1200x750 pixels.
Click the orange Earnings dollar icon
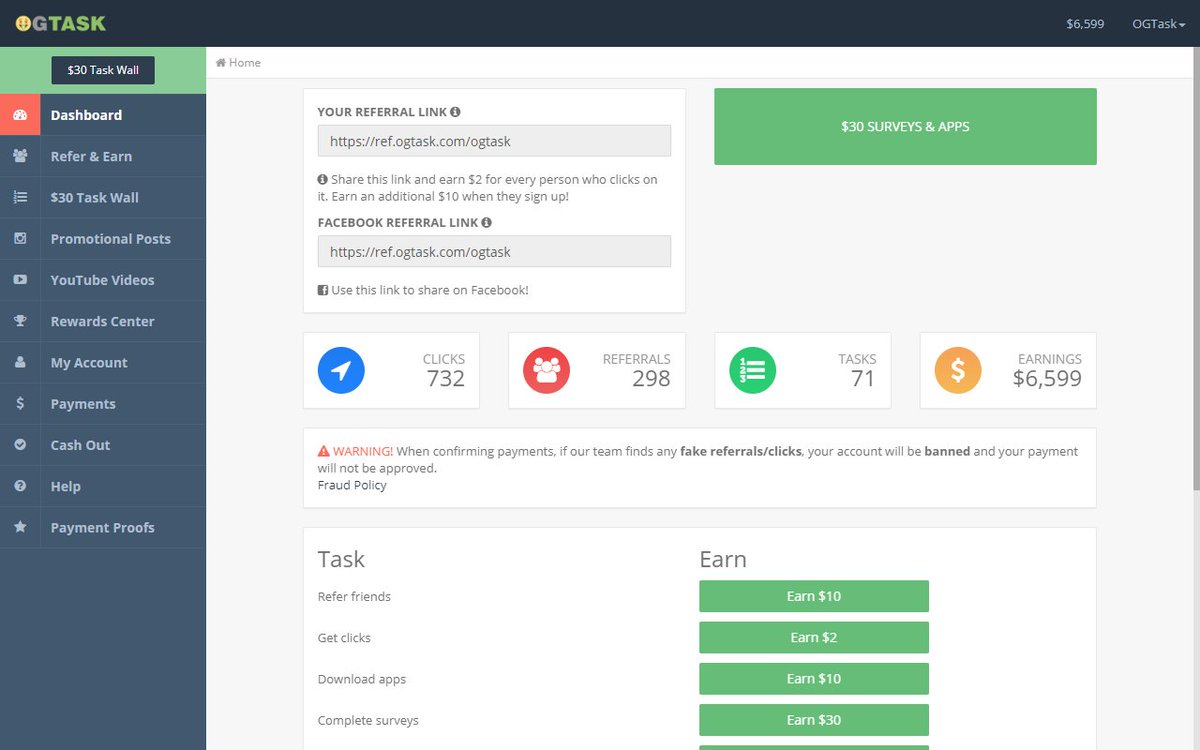[958, 371]
